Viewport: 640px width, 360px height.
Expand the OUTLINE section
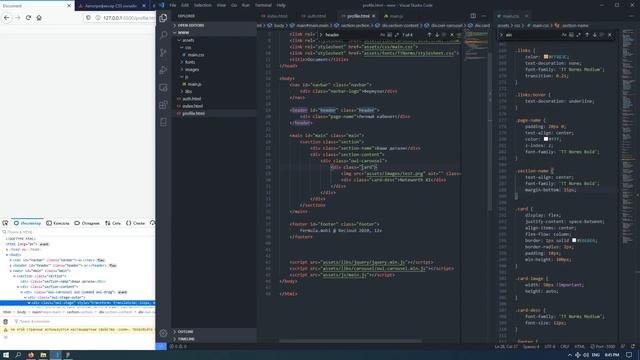(x=214, y=332)
